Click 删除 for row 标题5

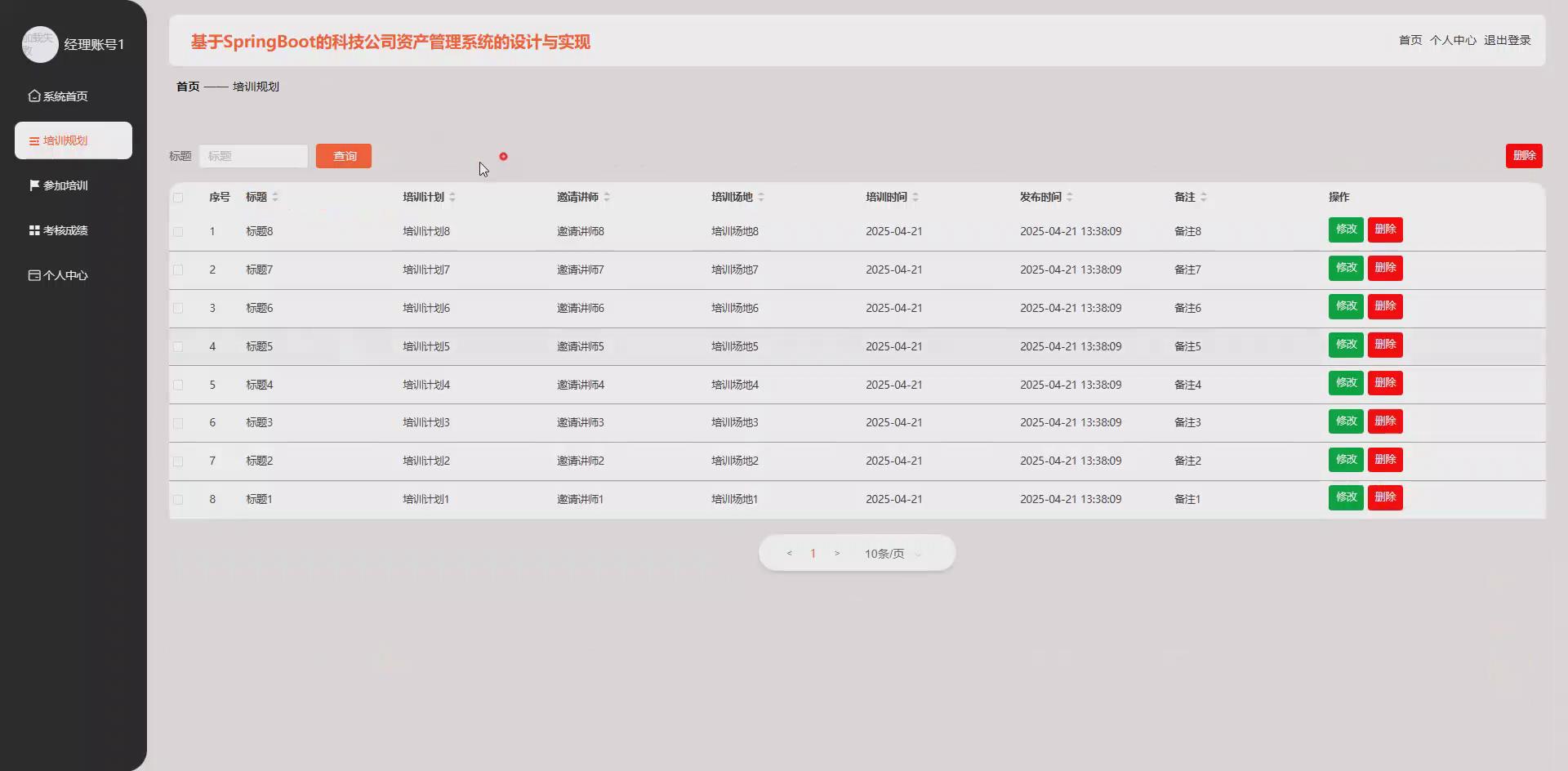click(1385, 345)
